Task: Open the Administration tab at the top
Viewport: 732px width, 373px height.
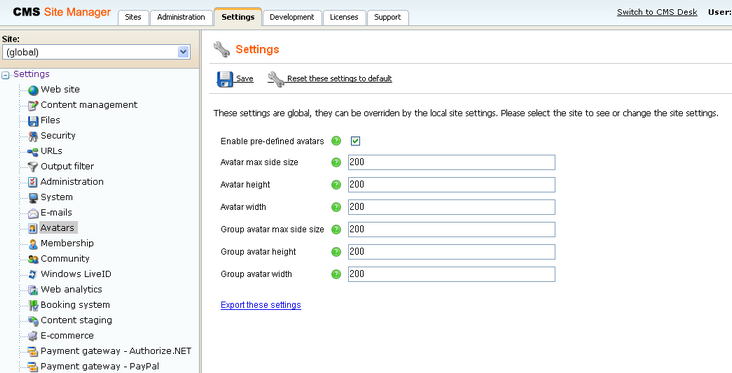Action: coord(181,17)
